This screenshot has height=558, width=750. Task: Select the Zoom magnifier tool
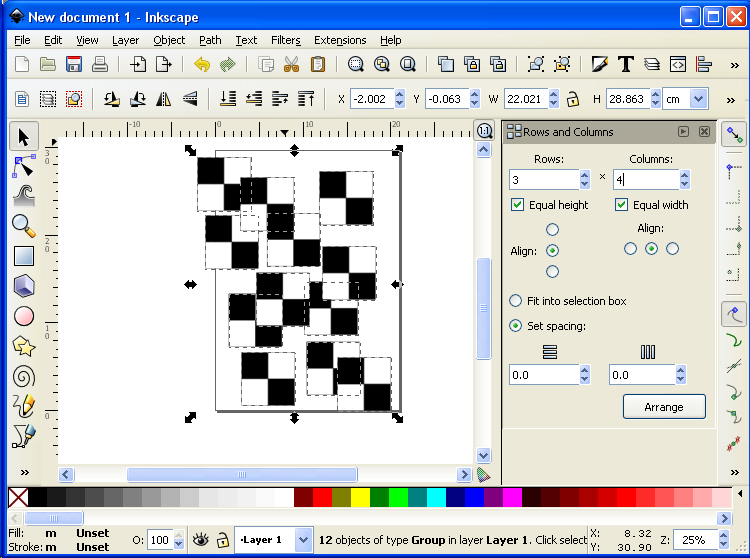pos(23,226)
